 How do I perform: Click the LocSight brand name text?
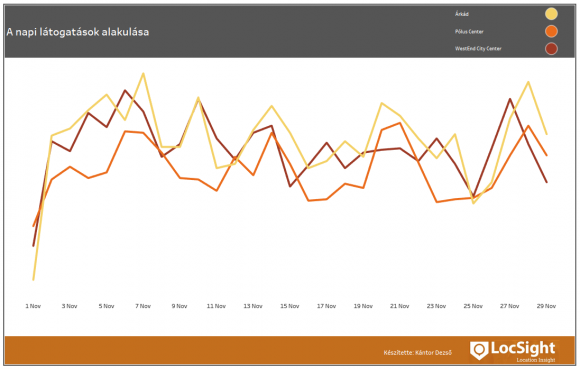[523, 348]
